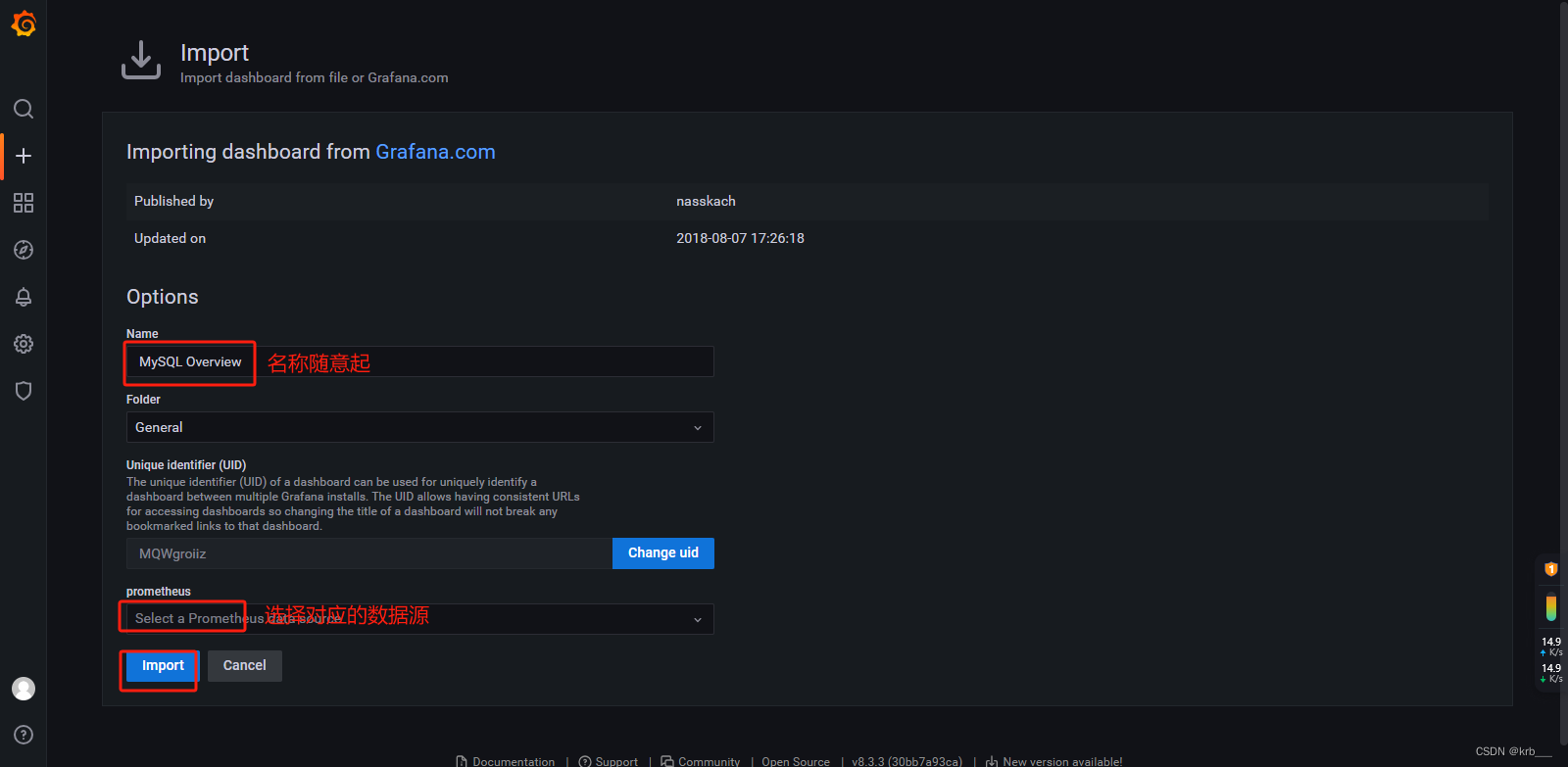
Task: Click the Cancel button
Action: 245,666
